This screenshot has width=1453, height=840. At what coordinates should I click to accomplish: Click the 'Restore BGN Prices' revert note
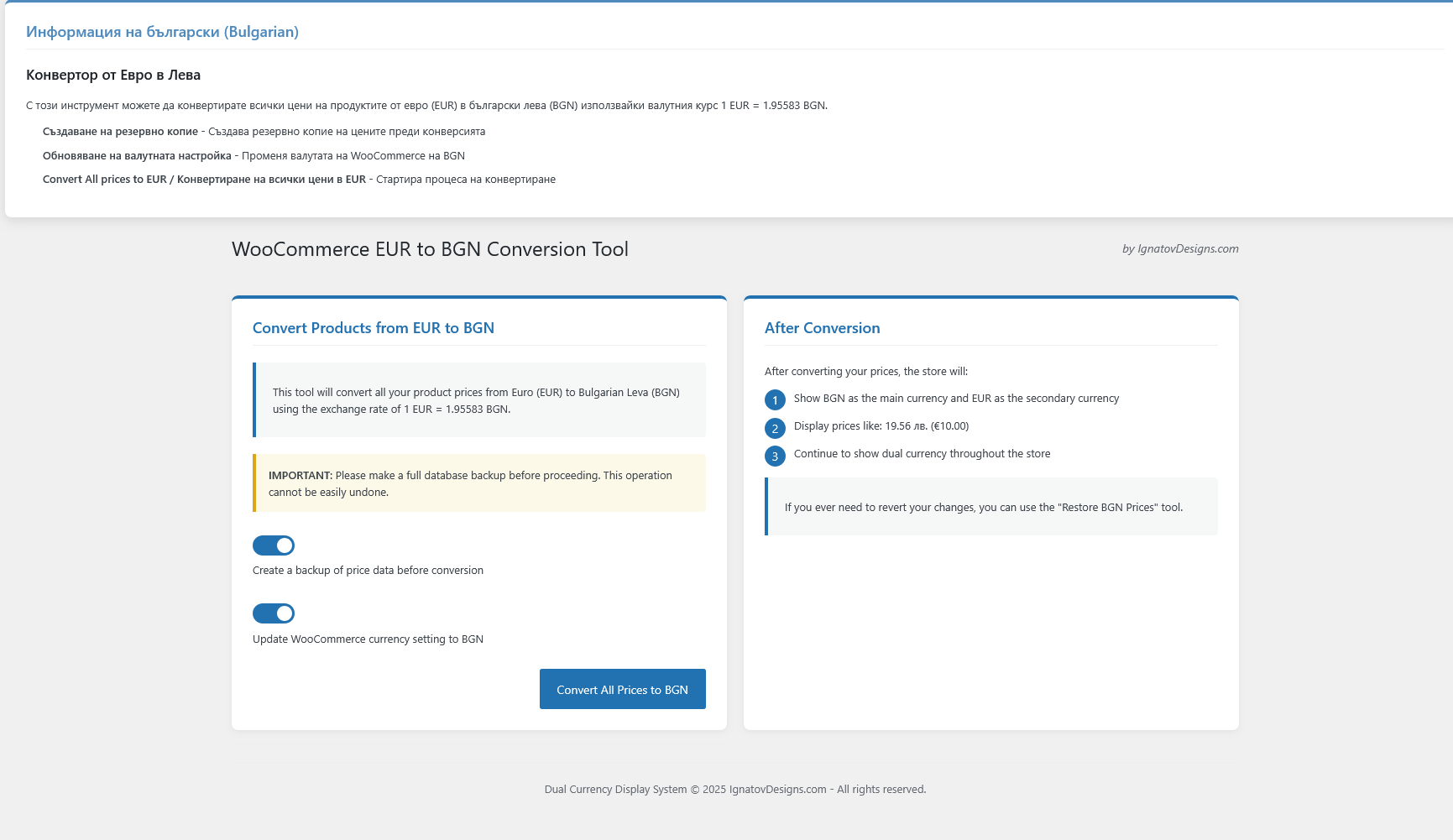[x=991, y=507]
